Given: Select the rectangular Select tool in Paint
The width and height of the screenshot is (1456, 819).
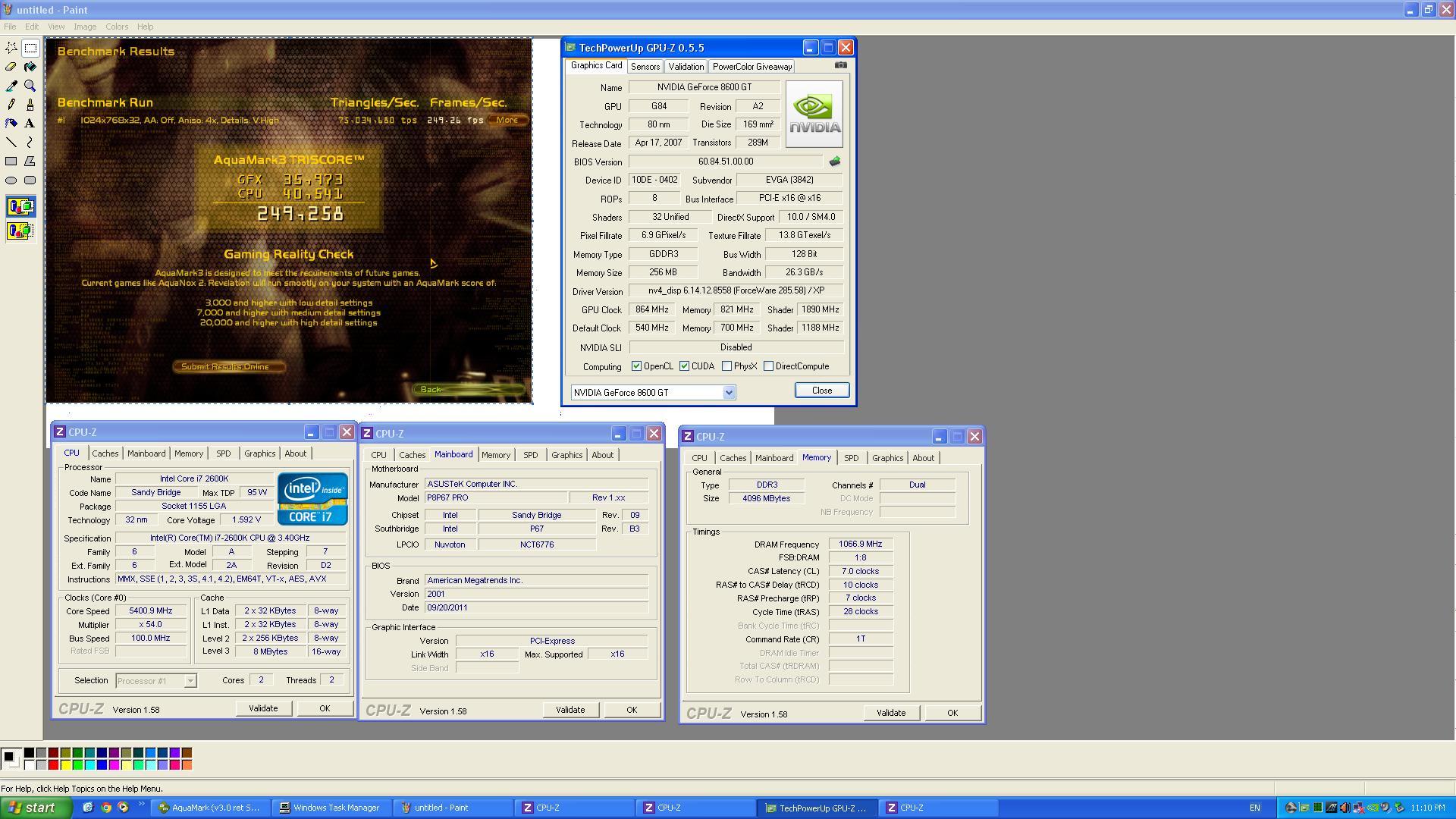Looking at the screenshot, I should (x=30, y=48).
